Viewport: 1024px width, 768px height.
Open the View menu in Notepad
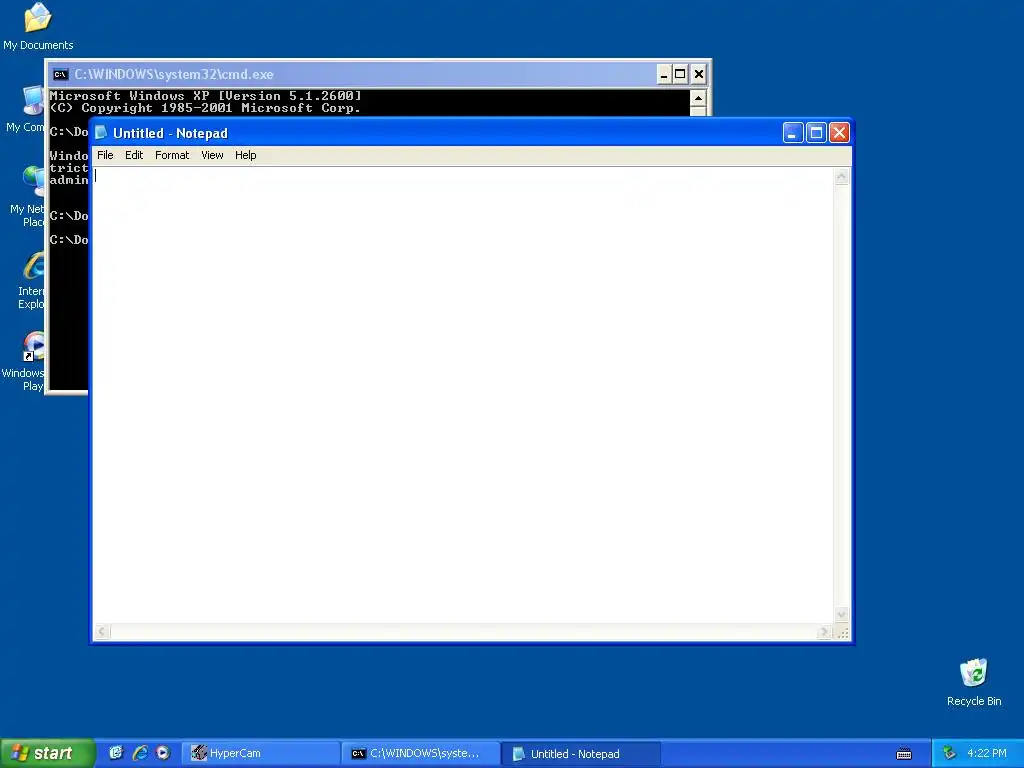tap(212, 155)
